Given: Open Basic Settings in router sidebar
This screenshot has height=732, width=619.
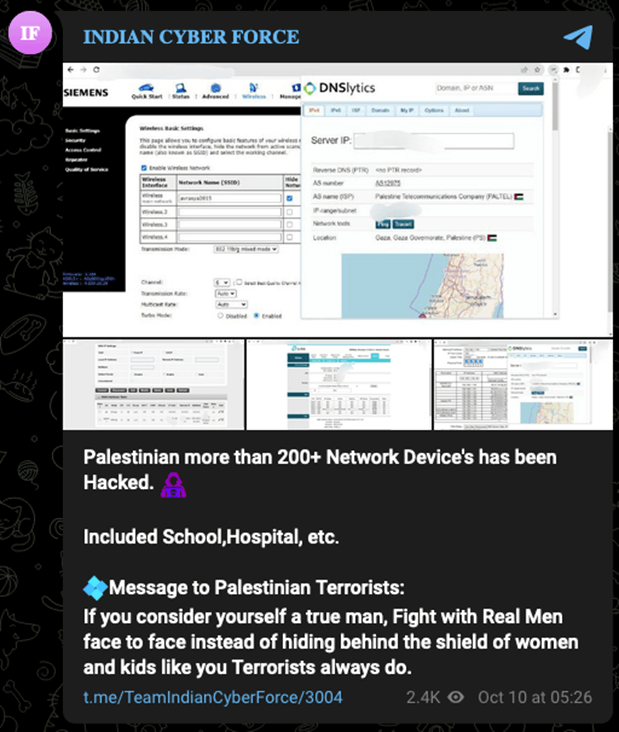Looking at the screenshot, I should pyautogui.click(x=83, y=131).
